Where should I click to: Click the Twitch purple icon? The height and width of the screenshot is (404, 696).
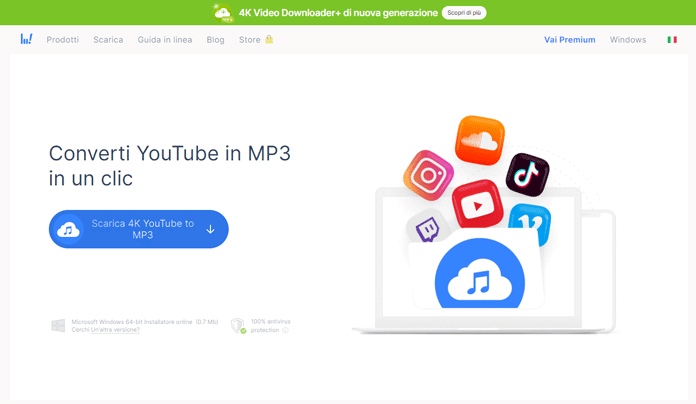pos(427,227)
